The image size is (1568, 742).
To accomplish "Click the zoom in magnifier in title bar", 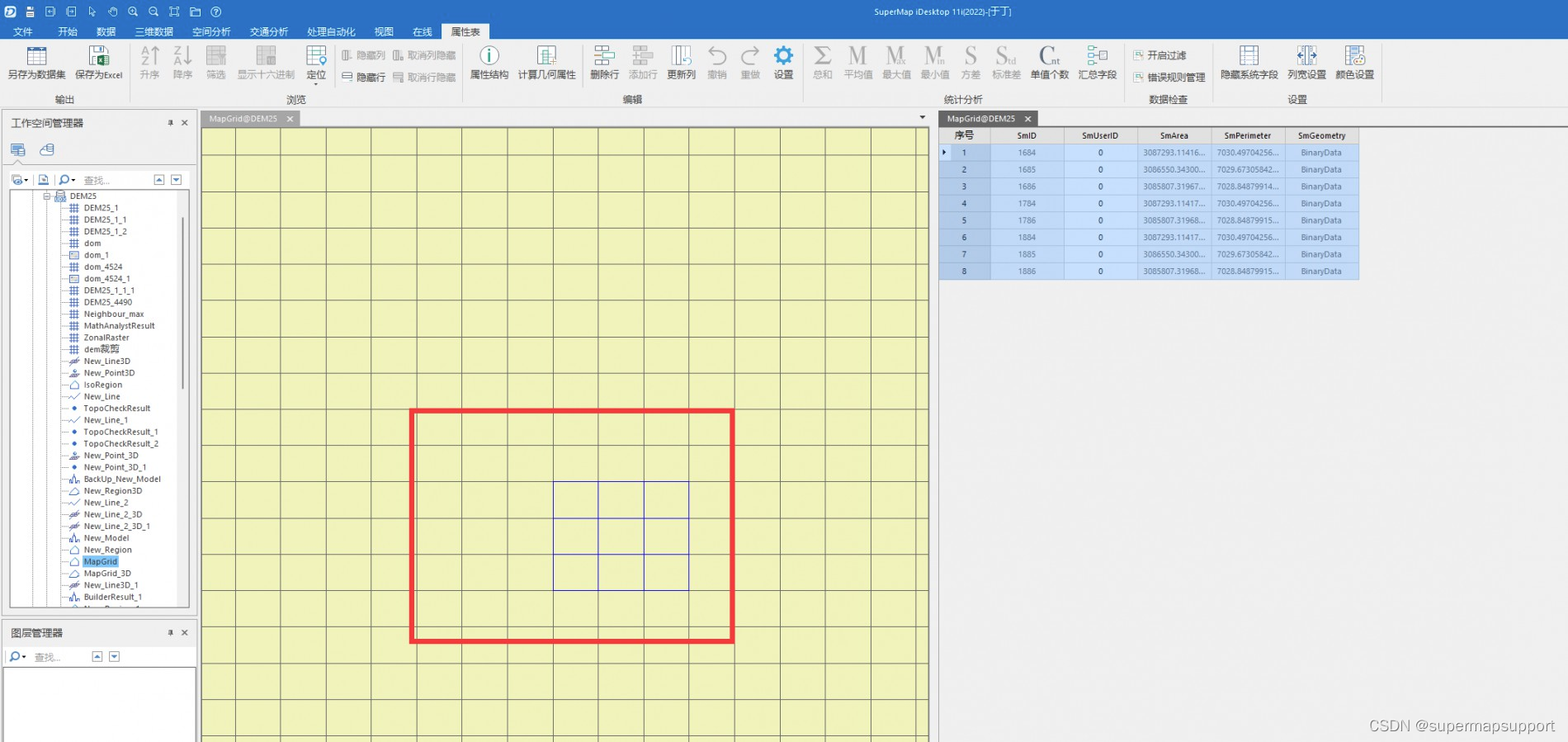I will point(133,12).
